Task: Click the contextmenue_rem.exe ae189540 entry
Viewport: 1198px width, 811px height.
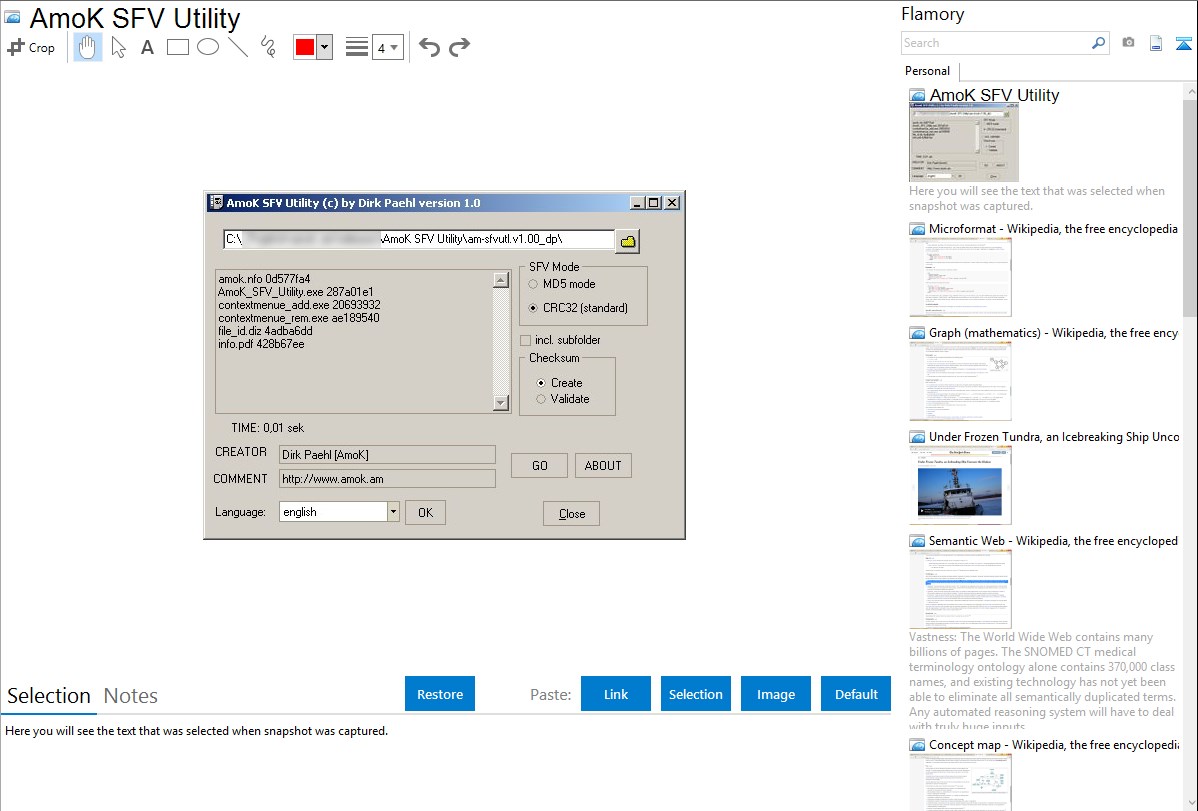Action: [x=299, y=318]
